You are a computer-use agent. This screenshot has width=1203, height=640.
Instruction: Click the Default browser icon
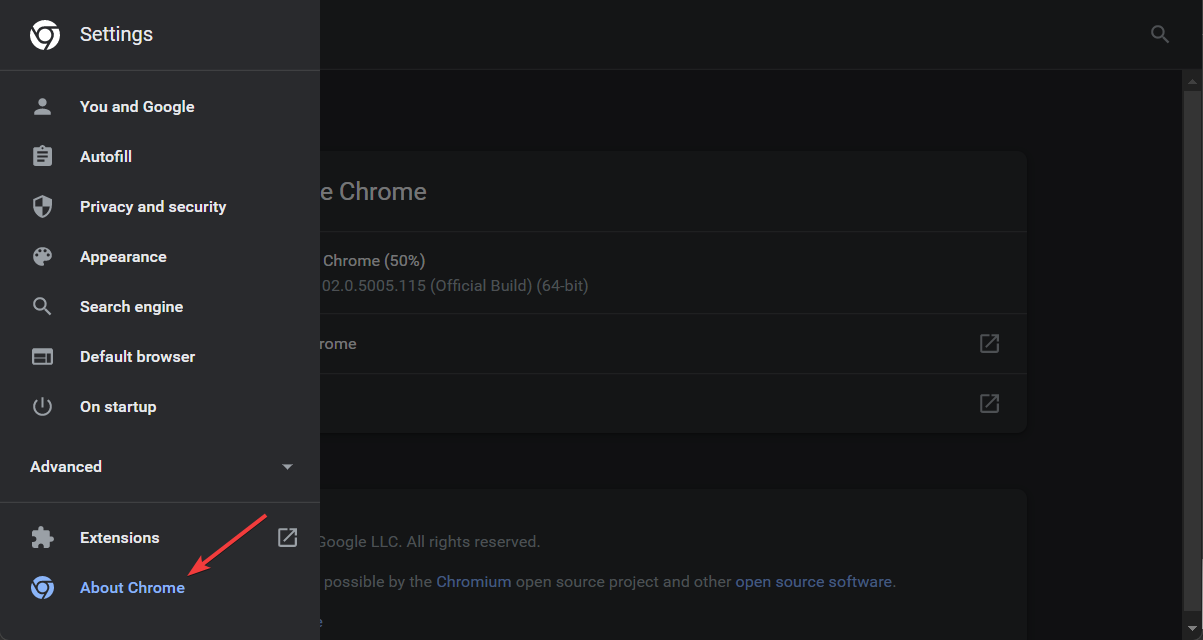point(42,356)
